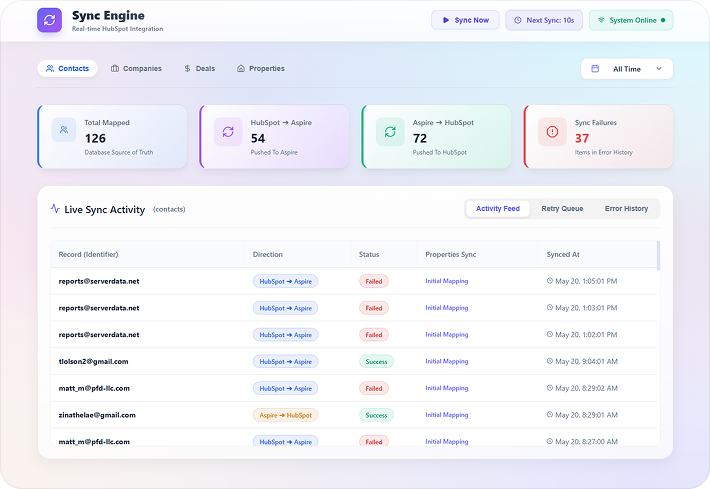Select the Error History tab
The height and width of the screenshot is (489, 710).
(x=626, y=209)
